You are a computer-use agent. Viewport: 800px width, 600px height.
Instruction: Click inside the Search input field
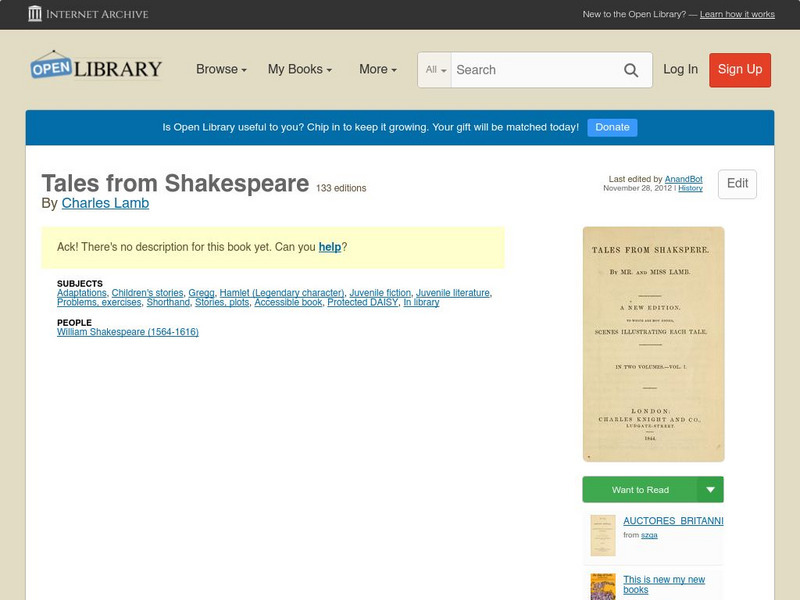[x=530, y=70]
